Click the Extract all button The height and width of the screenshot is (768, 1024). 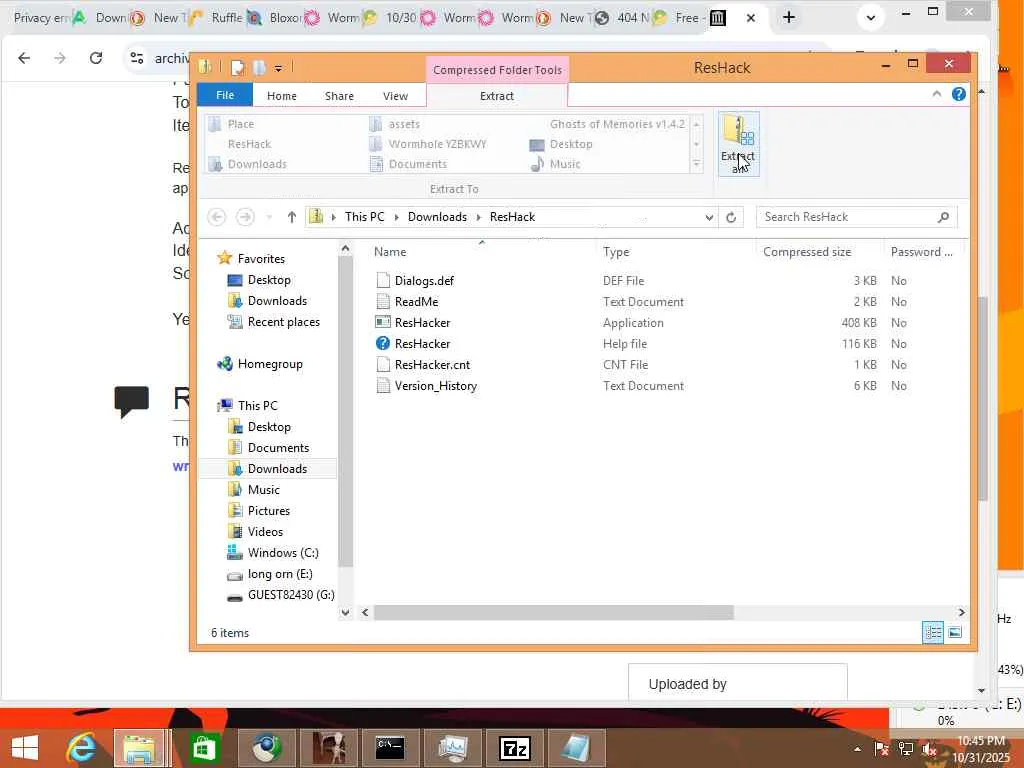click(739, 144)
